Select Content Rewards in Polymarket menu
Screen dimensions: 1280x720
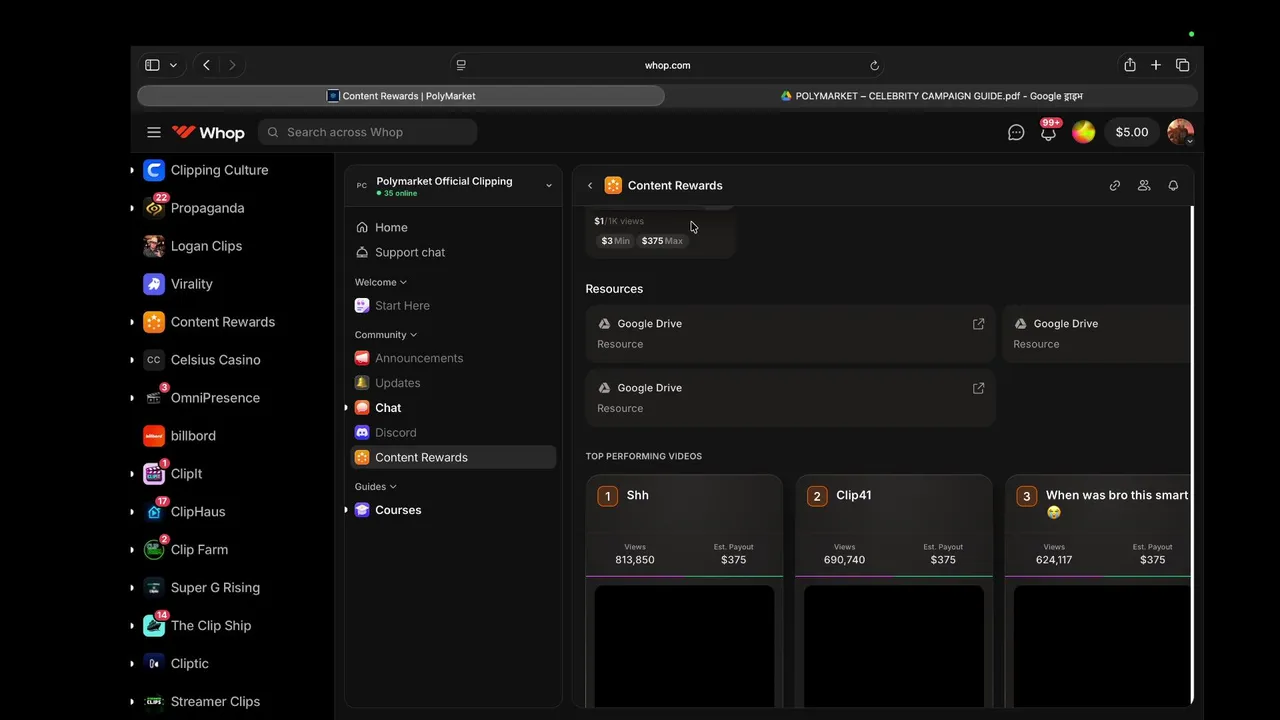pos(453,457)
